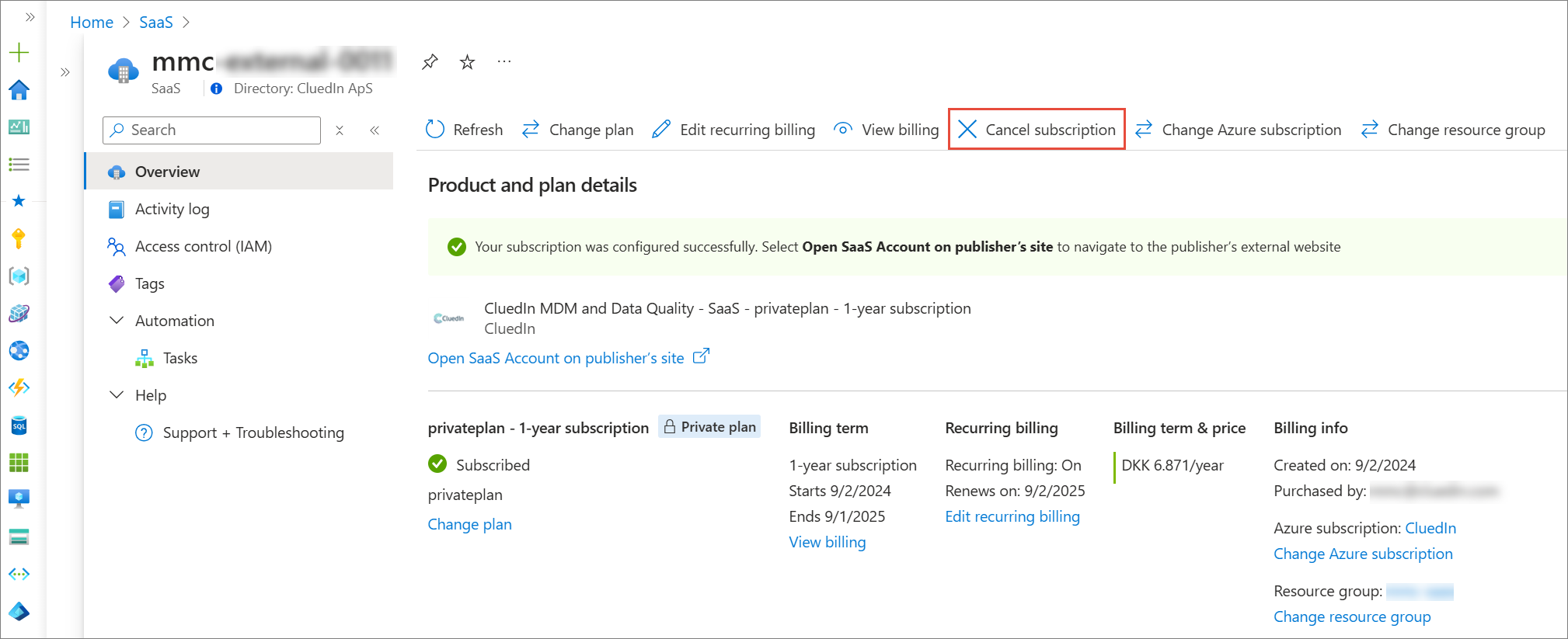Click Edit recurring billing link

(1012, 516)
